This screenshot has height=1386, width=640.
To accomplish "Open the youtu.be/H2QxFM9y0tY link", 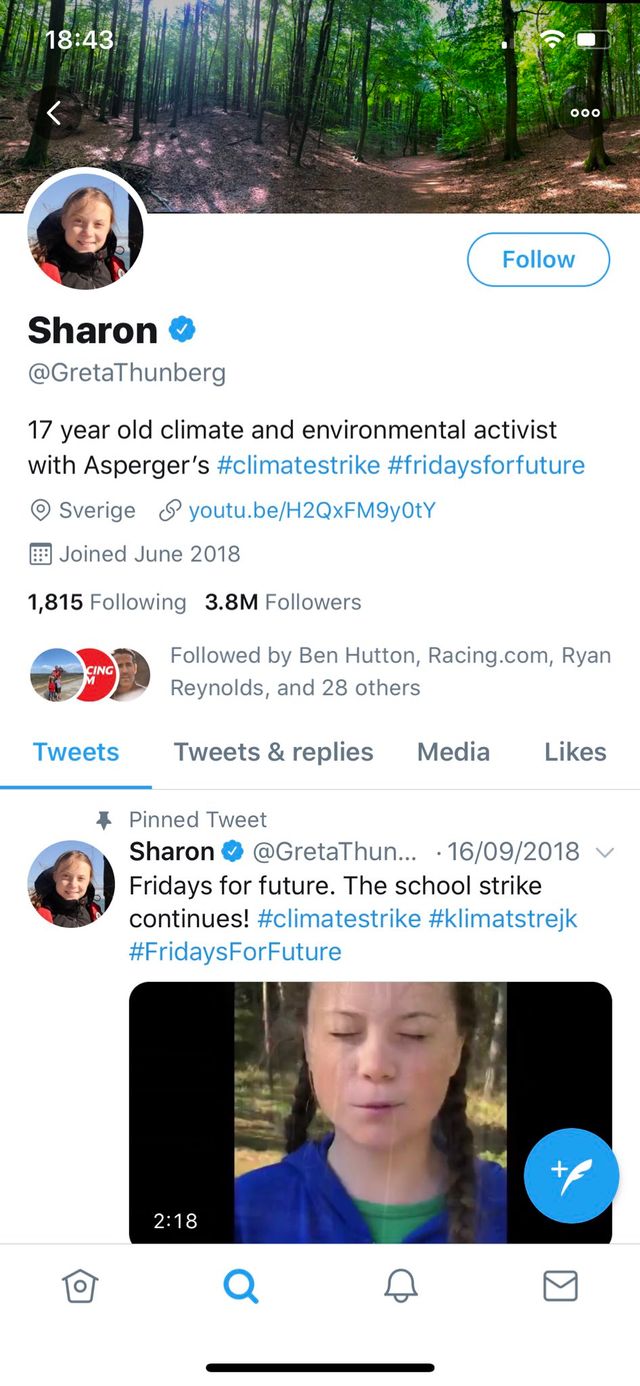I will [311, 510].
